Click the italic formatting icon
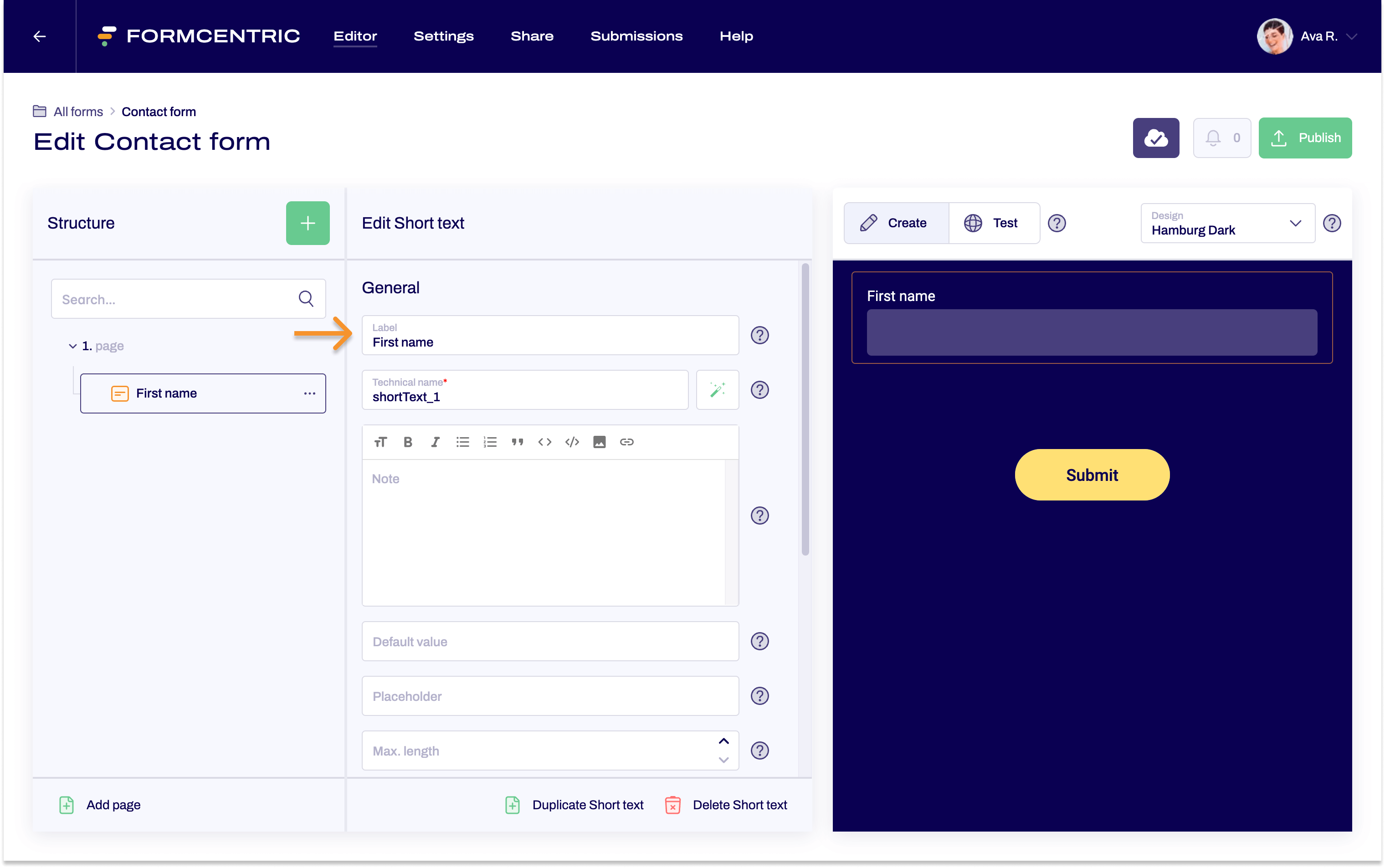1385x868 pixels. point(435,441)
